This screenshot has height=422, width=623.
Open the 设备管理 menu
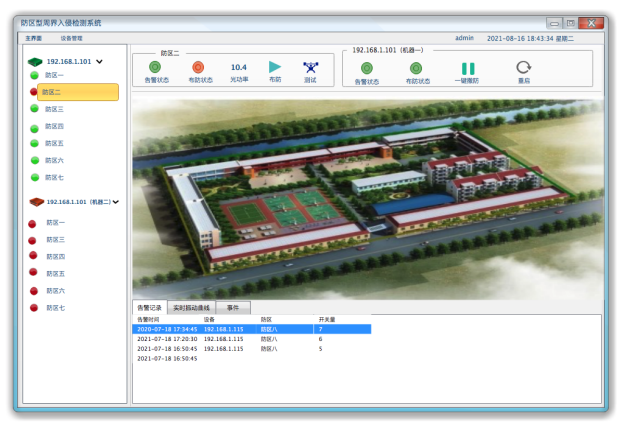[x=72, y=38]
